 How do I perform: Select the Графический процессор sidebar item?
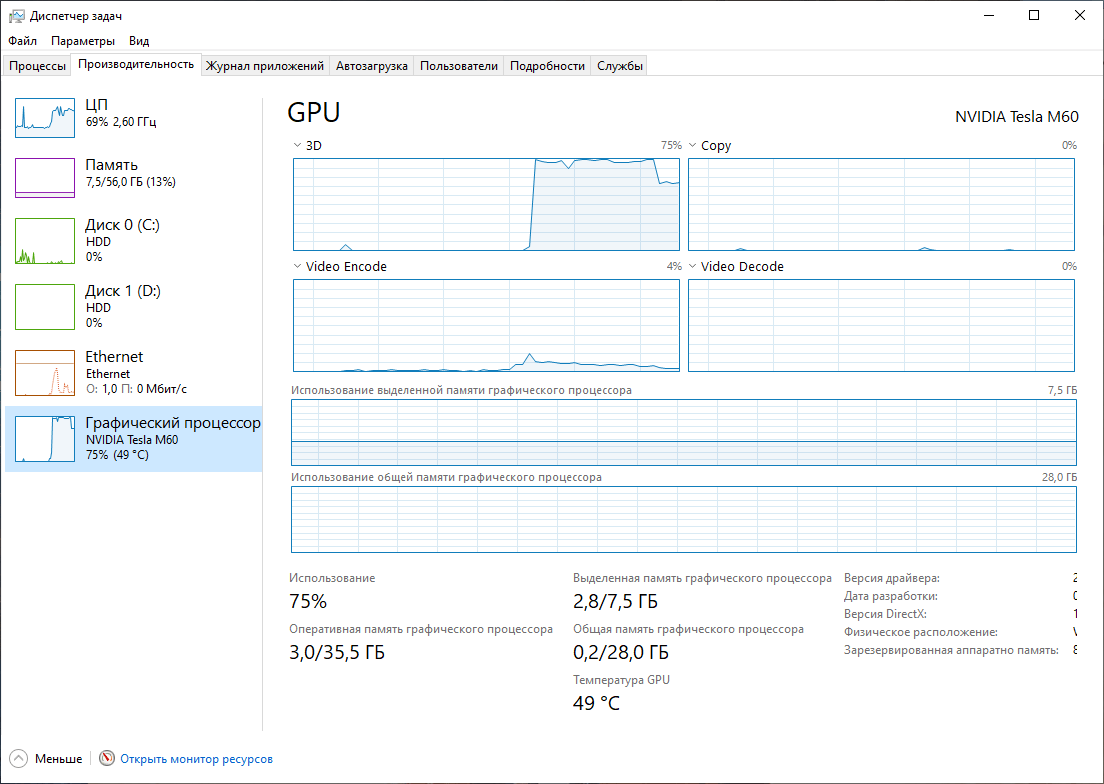pos(134,439)
